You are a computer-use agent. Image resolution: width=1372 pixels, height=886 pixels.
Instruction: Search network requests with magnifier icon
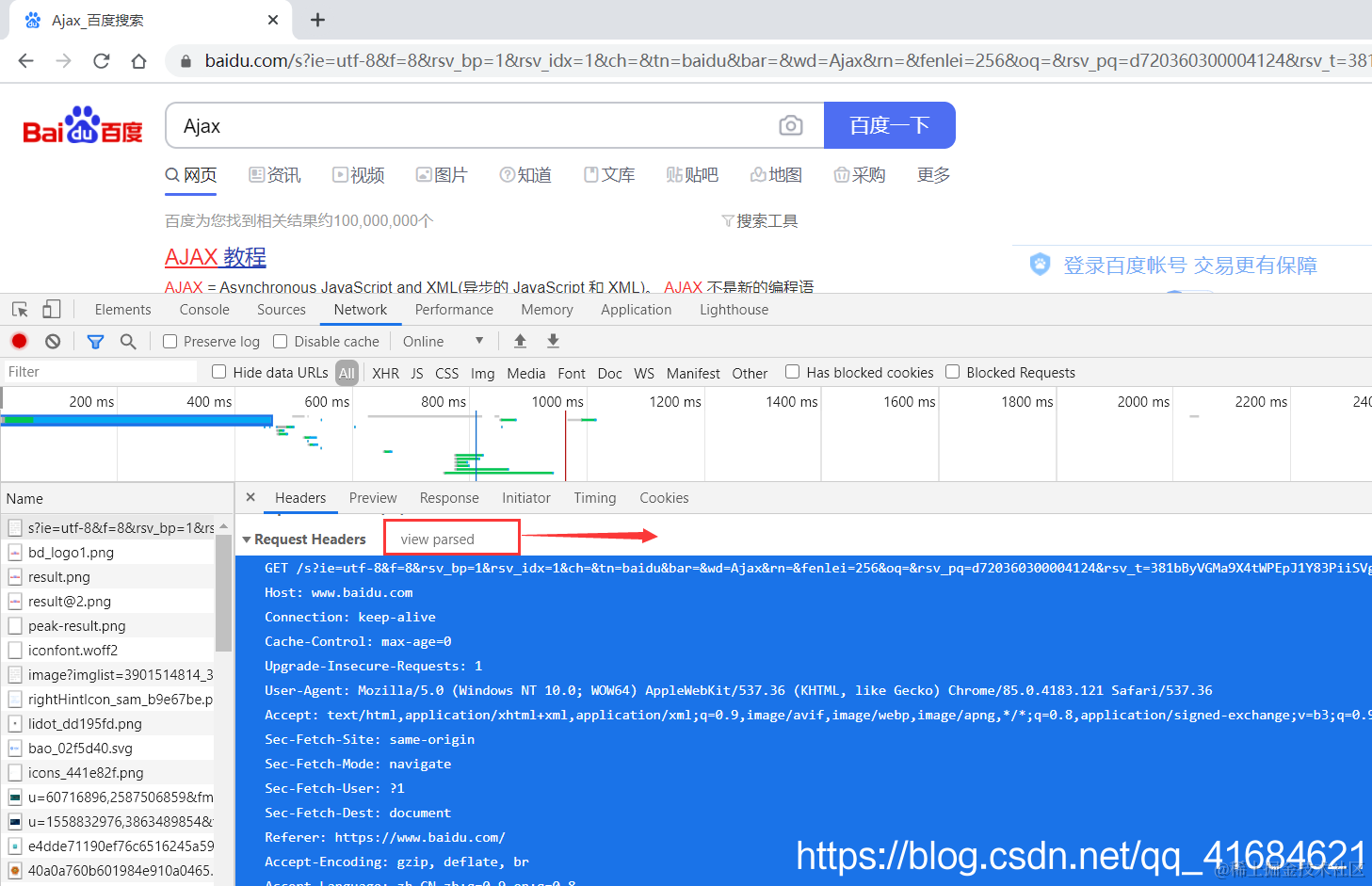tap(129, 341)
